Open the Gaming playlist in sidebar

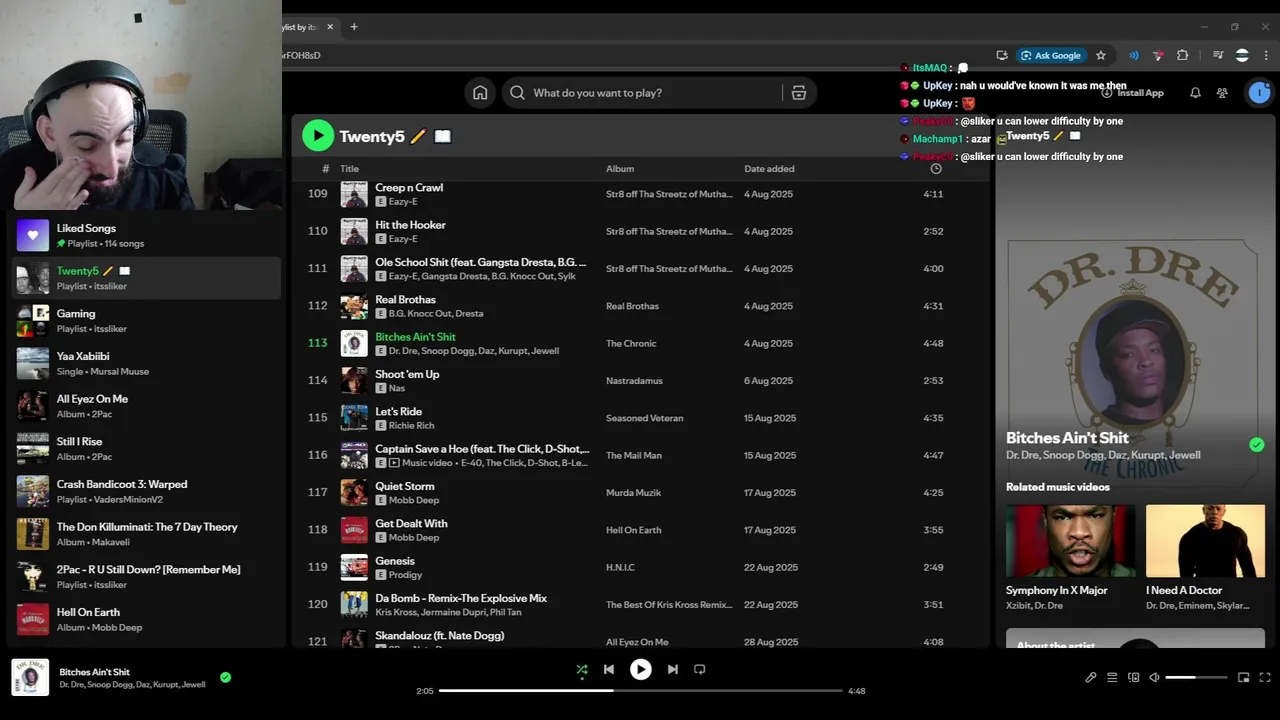(146, 321)
